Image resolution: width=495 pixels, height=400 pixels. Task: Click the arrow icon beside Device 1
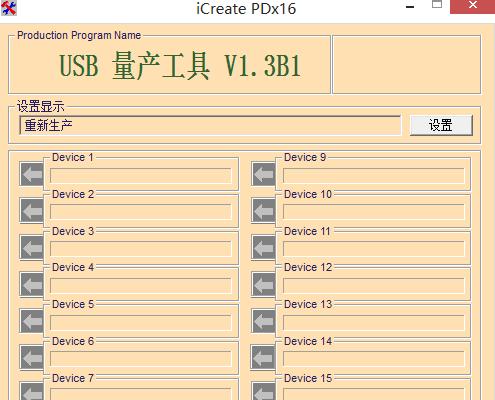tap(32, 174)
